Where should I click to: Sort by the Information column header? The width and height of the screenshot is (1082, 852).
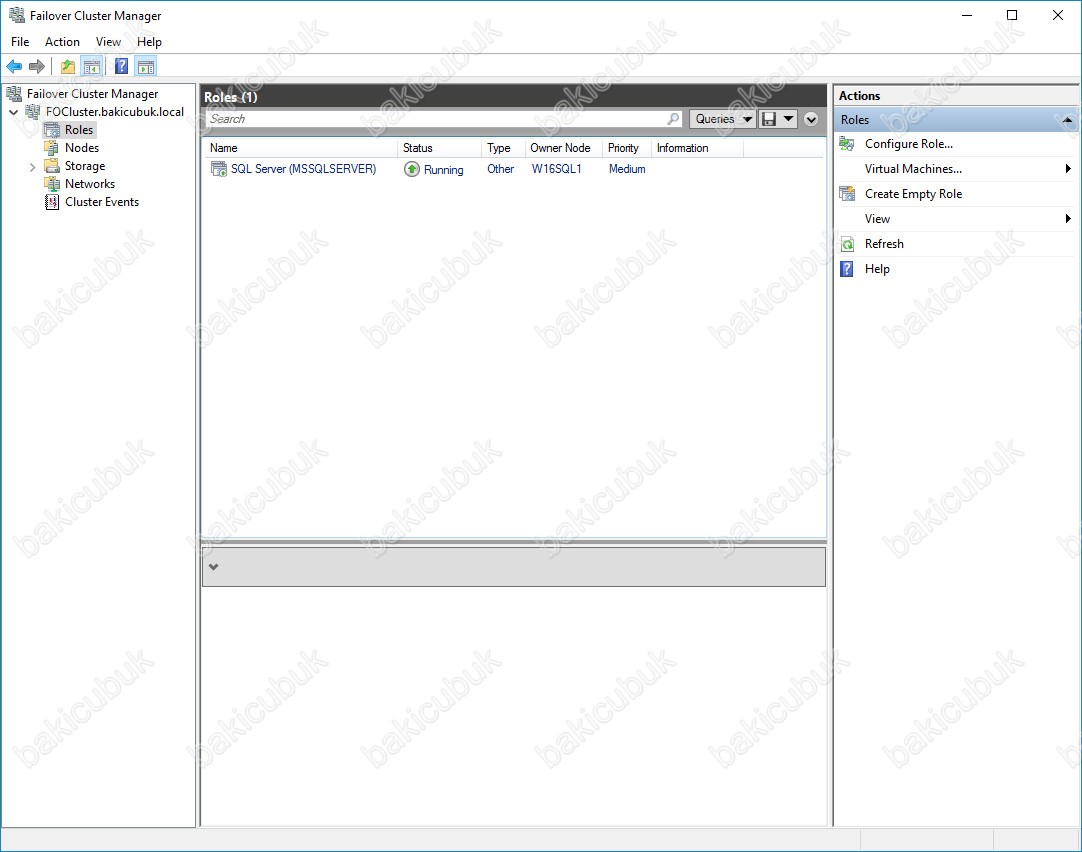pyautogui.click(x=697, y=148)
